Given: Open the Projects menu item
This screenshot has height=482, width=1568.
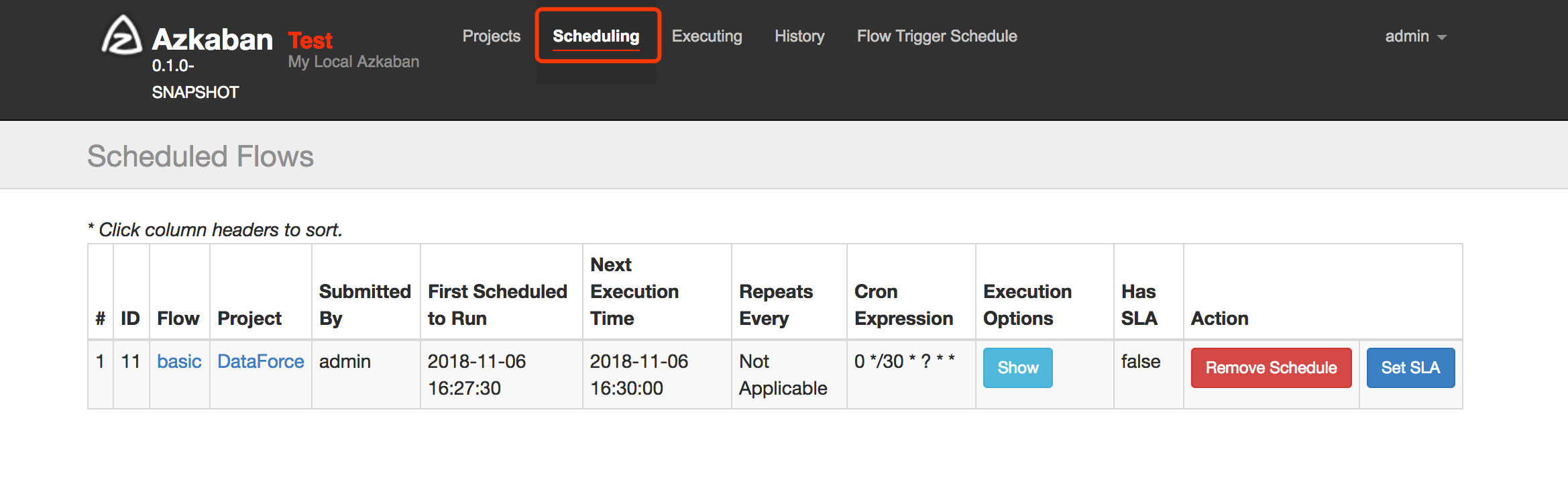Looking at the screenshot, I should [492, 36].
